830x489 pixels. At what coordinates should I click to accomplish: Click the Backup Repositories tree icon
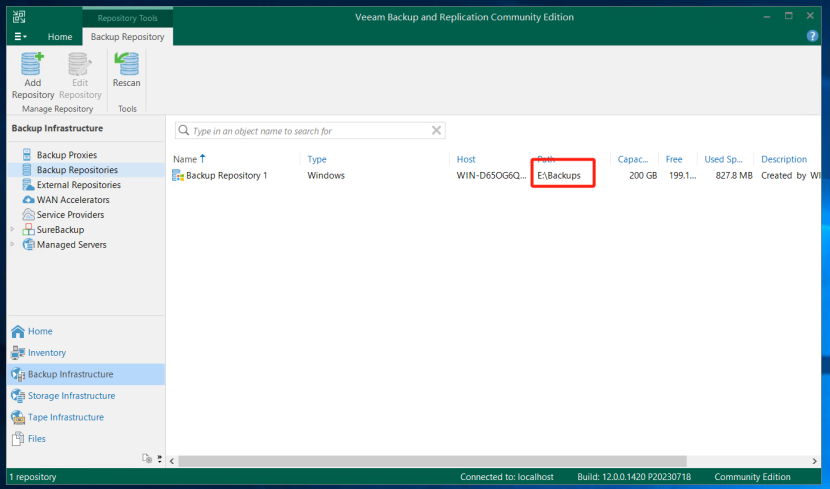[x=27, y=170]
